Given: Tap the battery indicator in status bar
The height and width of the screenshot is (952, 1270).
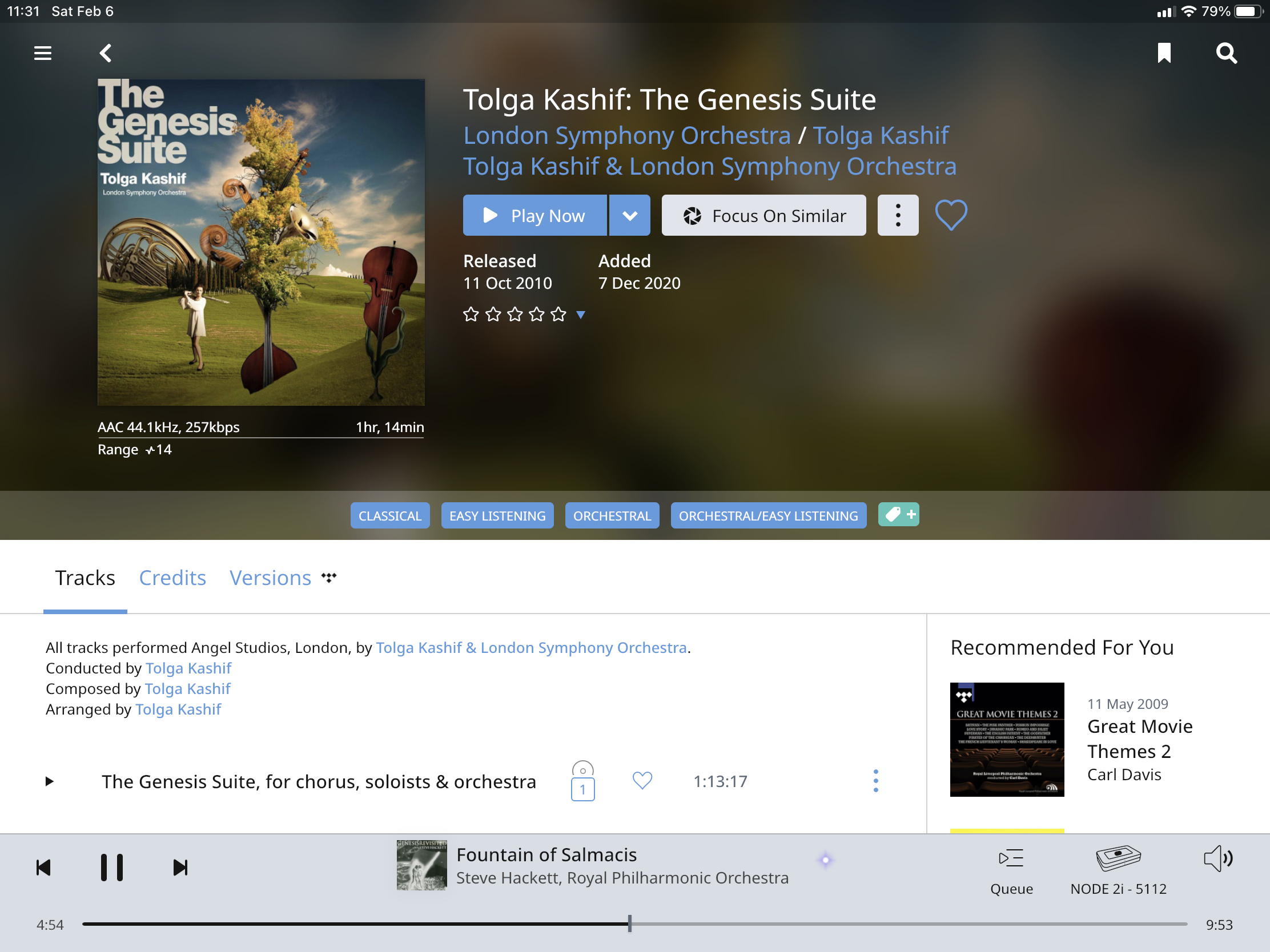Looking at the screenshot, I should pos(1248,11).
